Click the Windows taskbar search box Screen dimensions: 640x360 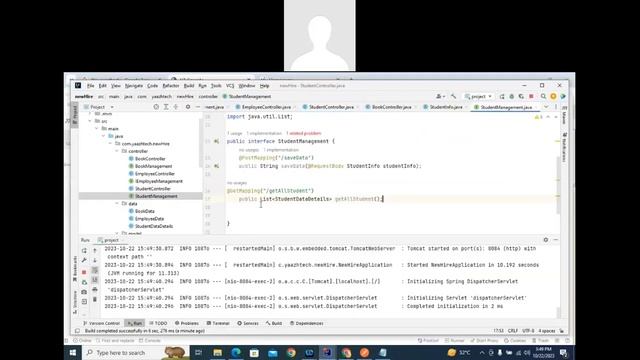coord(135,352)
